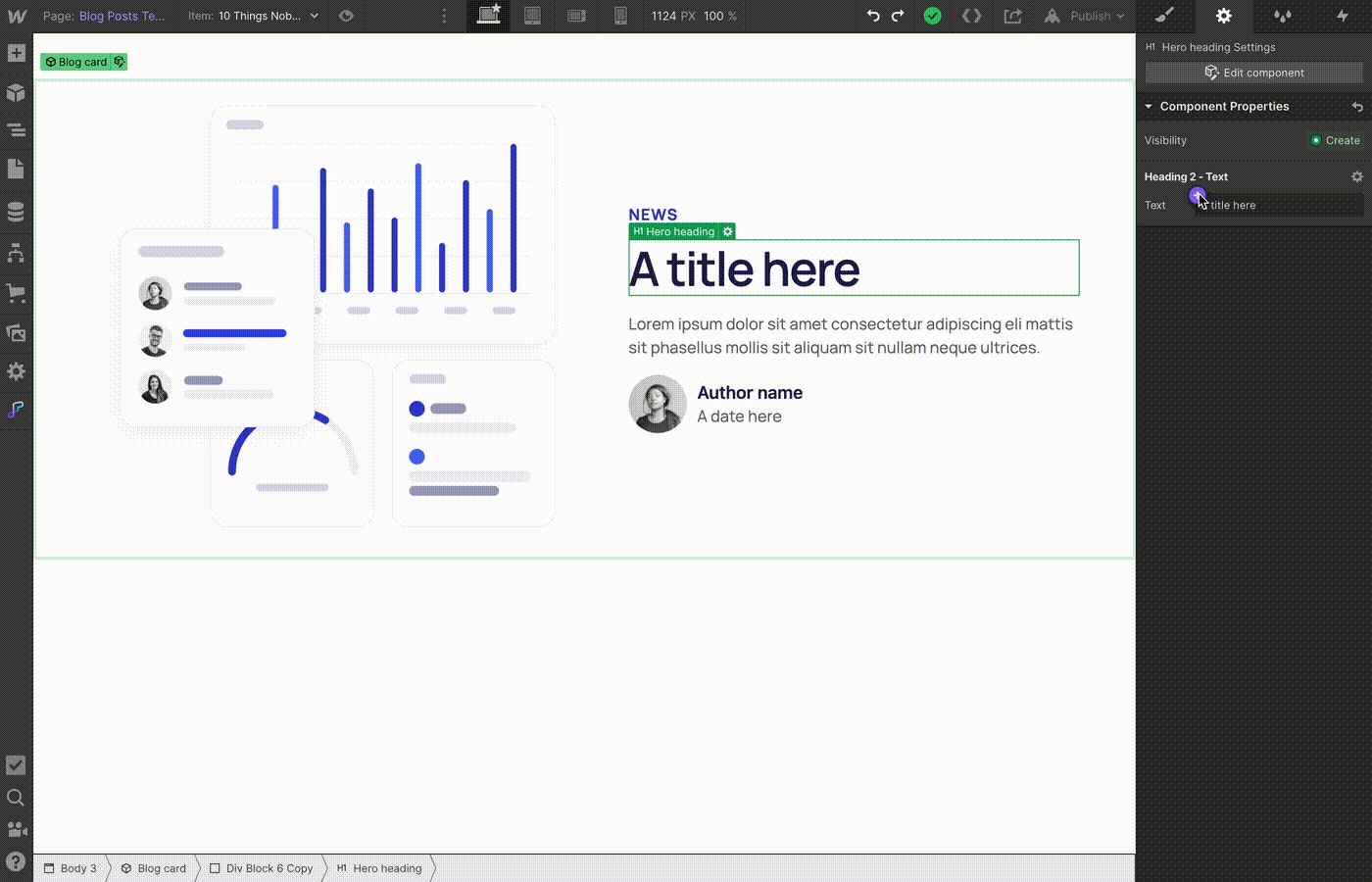Toggle preview mode with the eye icon

346,16
